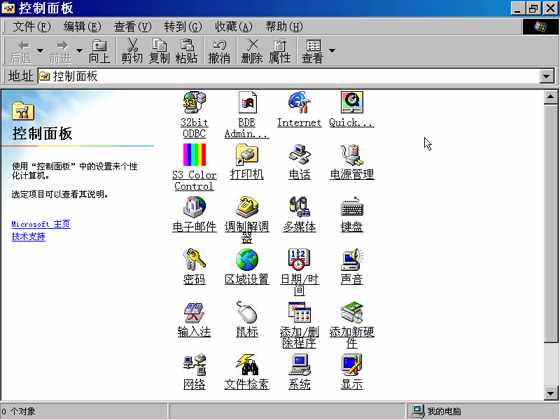Expand the back button history arrow
This screenshot has height=420, width=560.
click(40, 50)
